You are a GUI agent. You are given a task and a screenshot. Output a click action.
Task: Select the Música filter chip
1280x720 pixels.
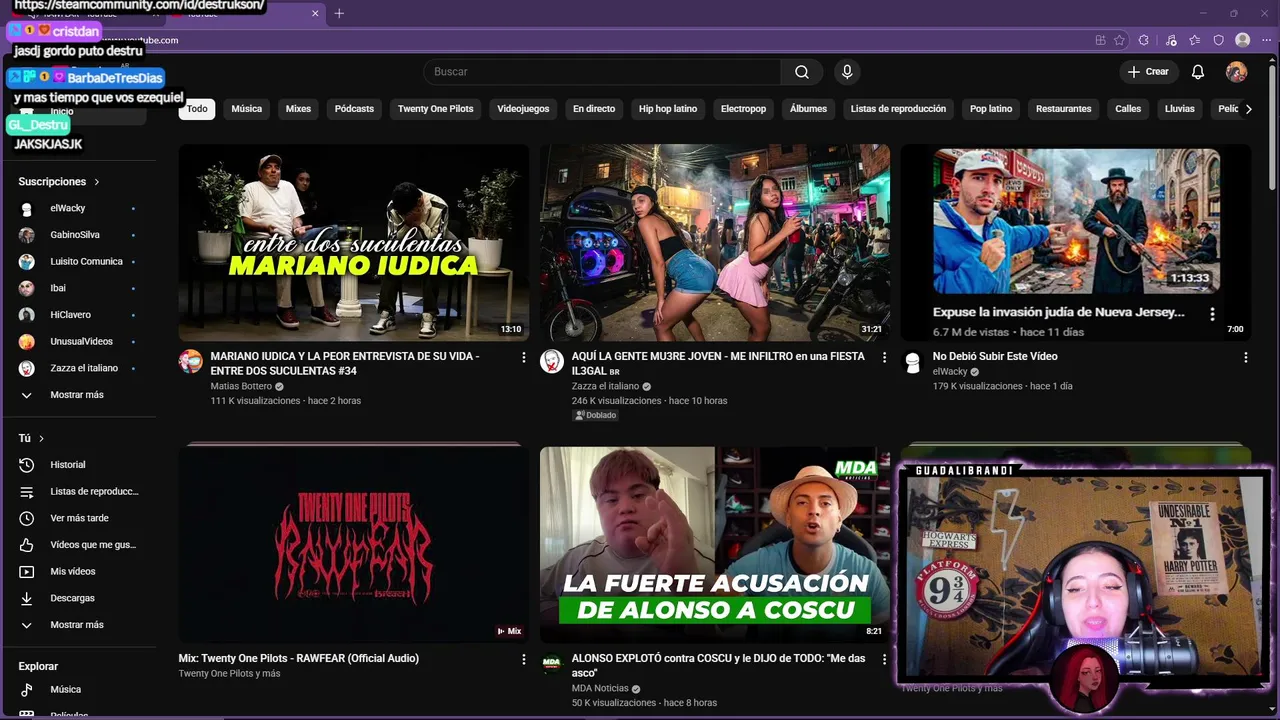point(247,109)
